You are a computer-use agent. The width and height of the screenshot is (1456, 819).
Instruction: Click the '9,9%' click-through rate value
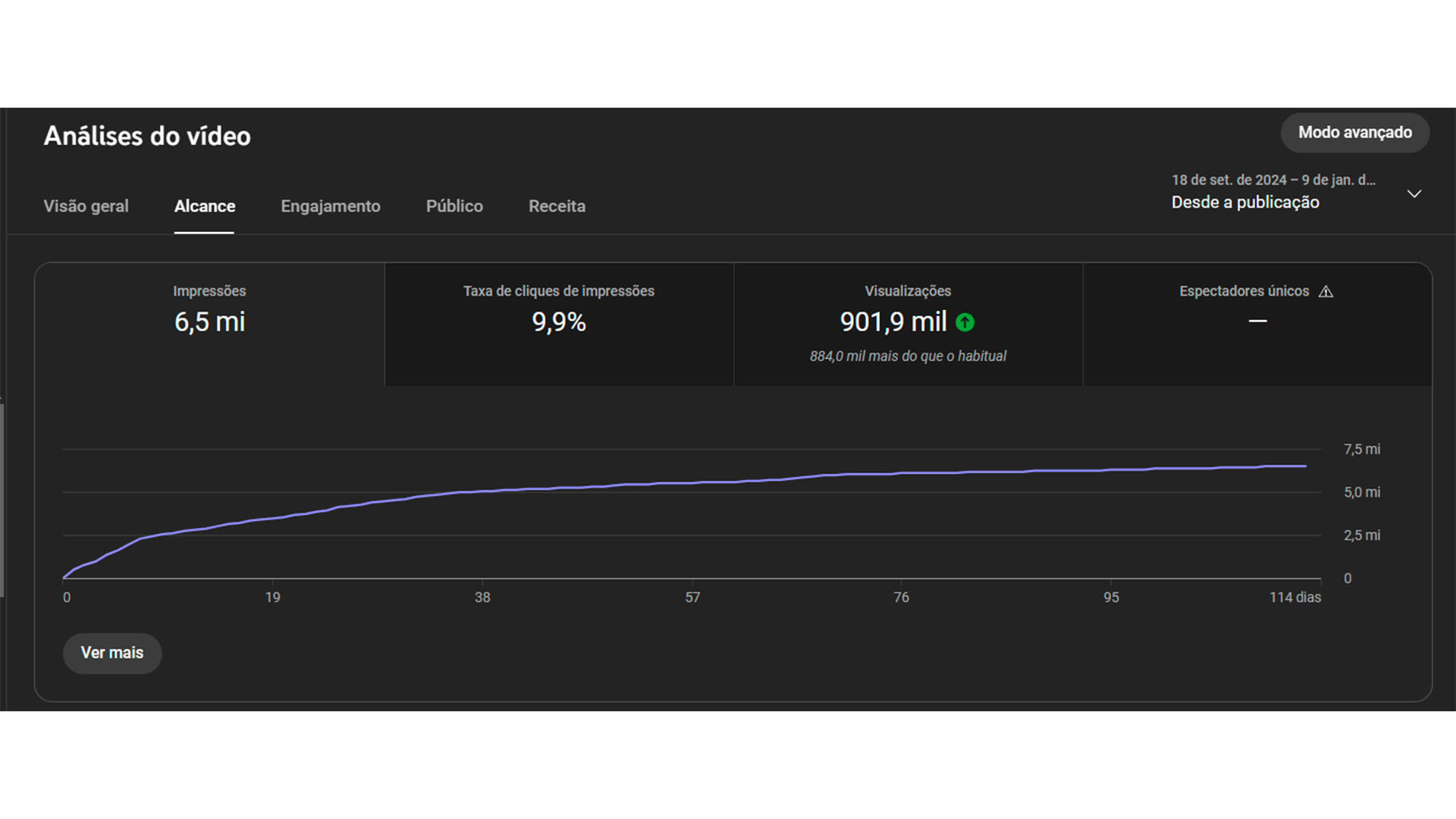click(559, 322)
